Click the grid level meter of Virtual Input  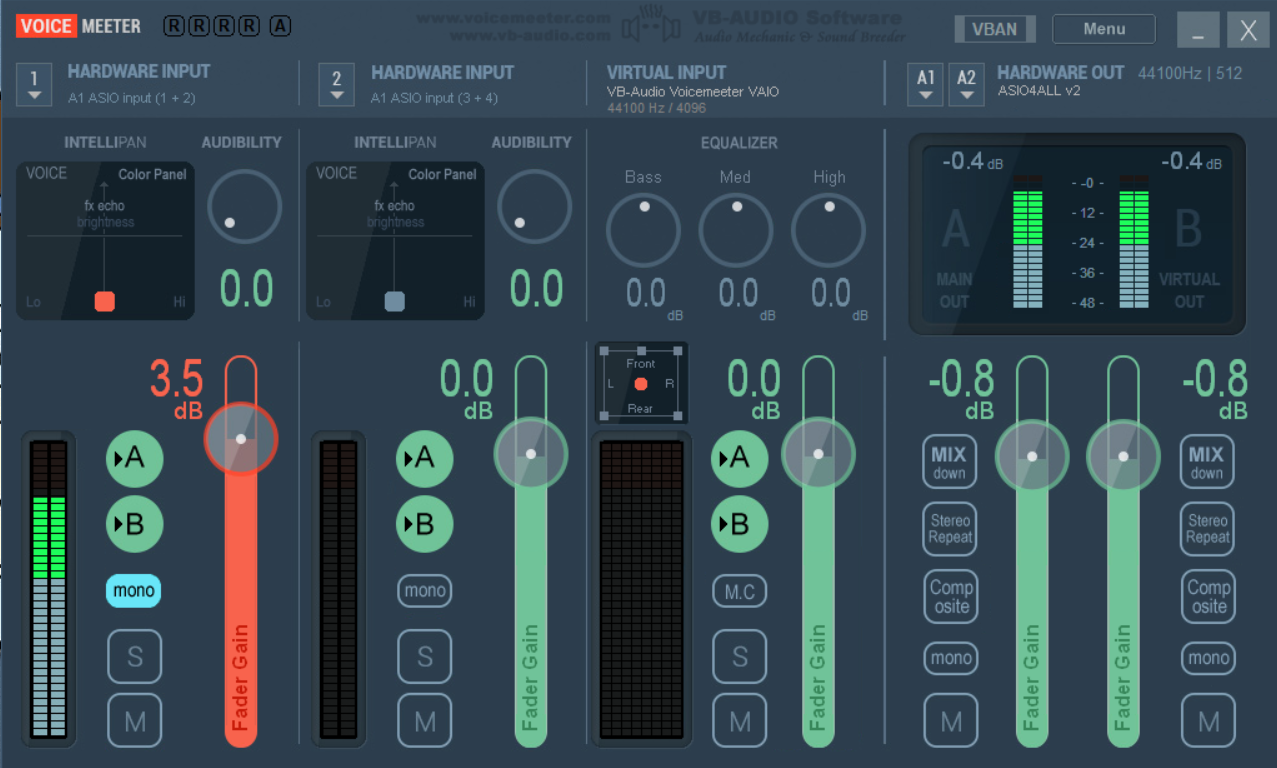(x=641, y=589)
